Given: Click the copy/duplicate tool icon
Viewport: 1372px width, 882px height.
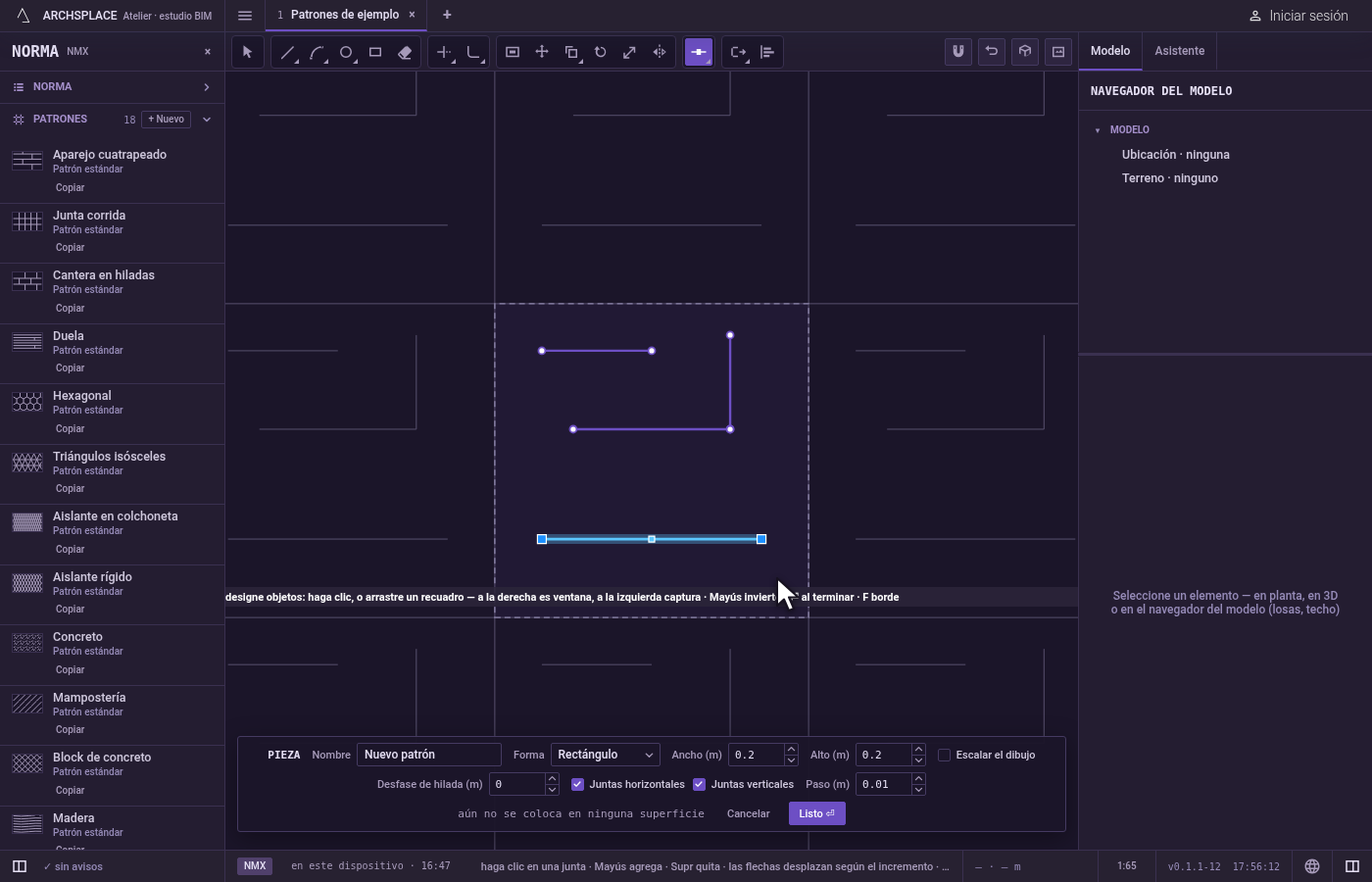Looking at the screenshot, I should click(x=571, y=52).
